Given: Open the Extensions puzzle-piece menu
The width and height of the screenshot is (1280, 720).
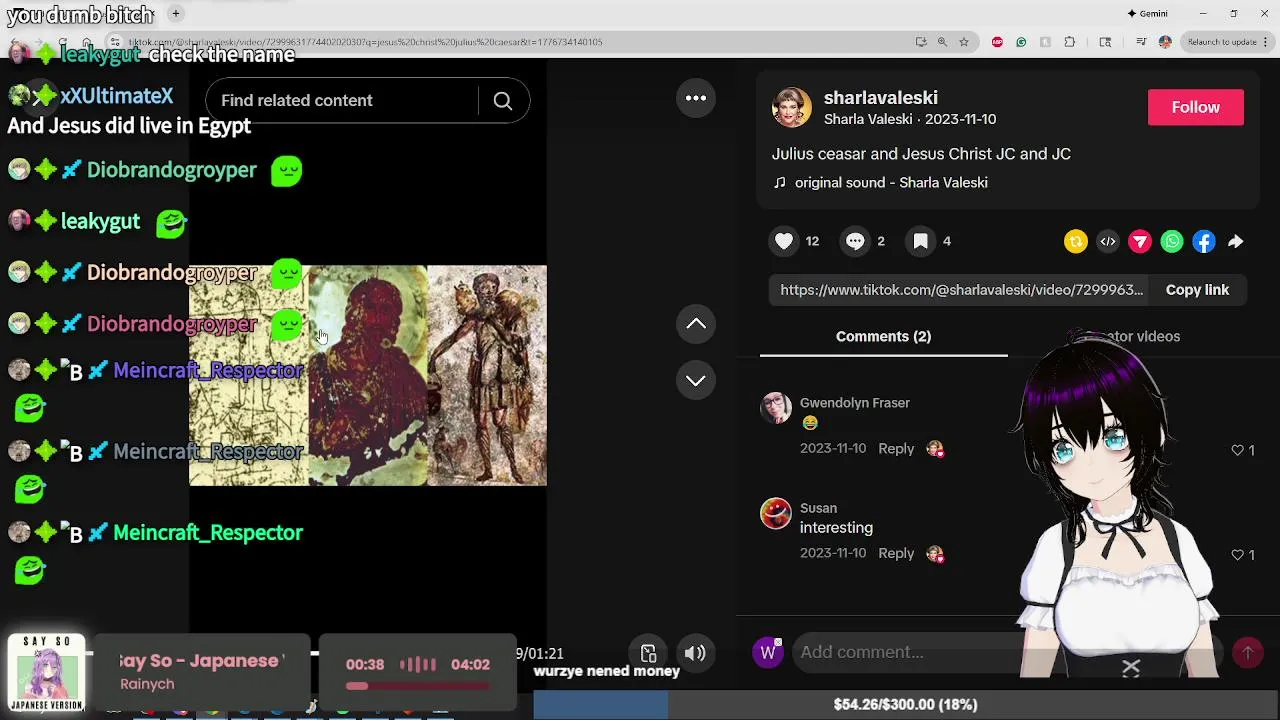Looking at the screenshot, I should (x=1070, y=42).
